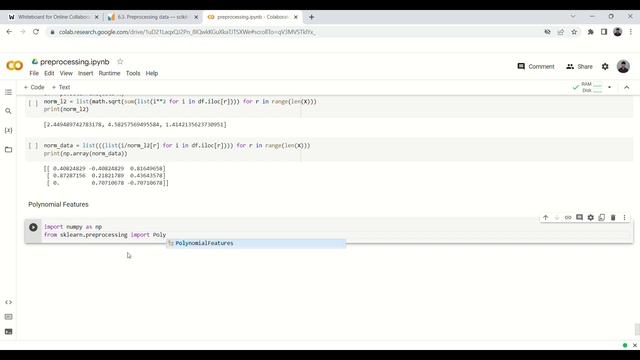
Task: Open the View menu
Action: (66, 73)
